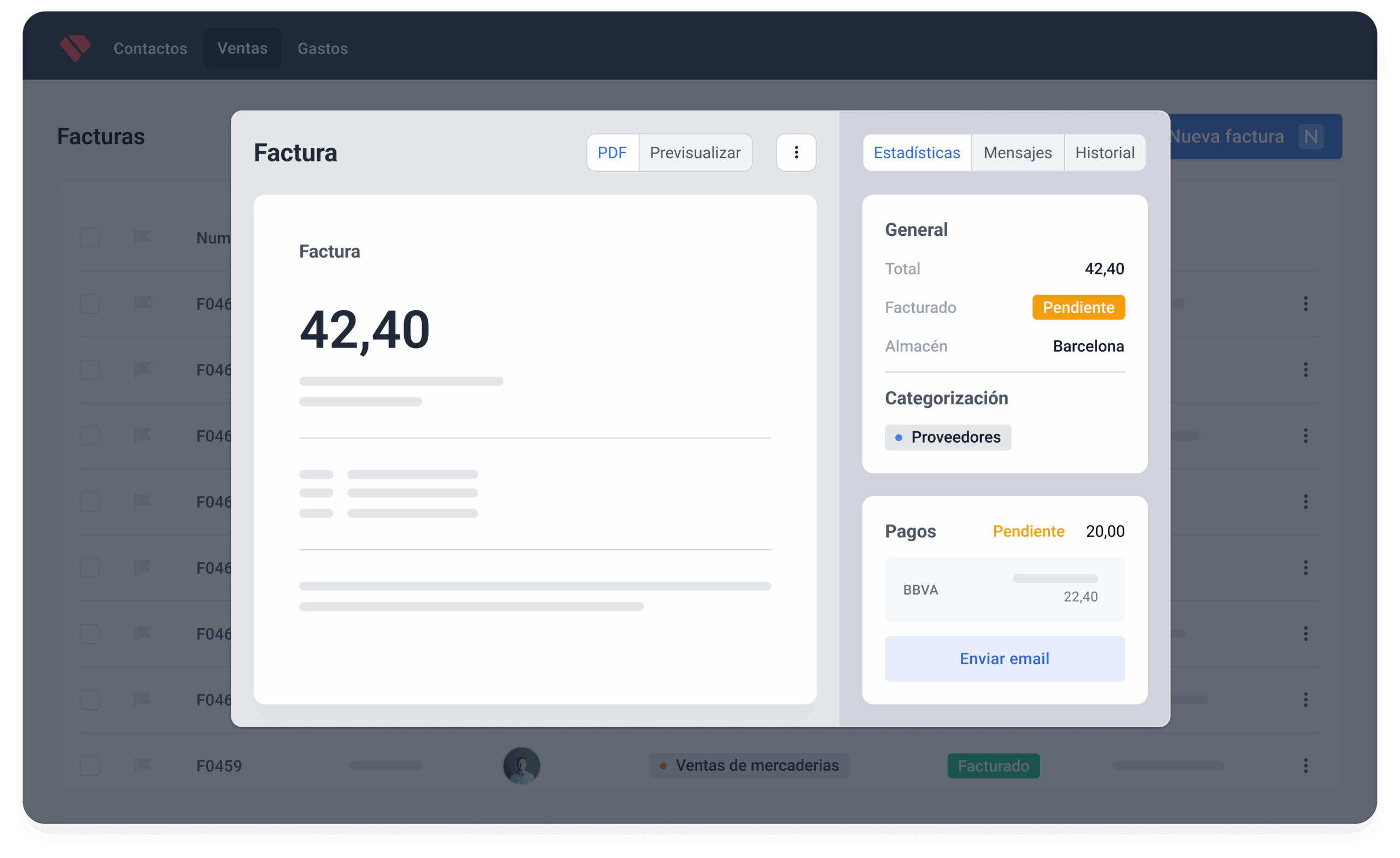The width and height of the screenshot is (1400, 858).
Task: Open the invoice modal's three-dot options menu
Action: (x=796, y=152)
